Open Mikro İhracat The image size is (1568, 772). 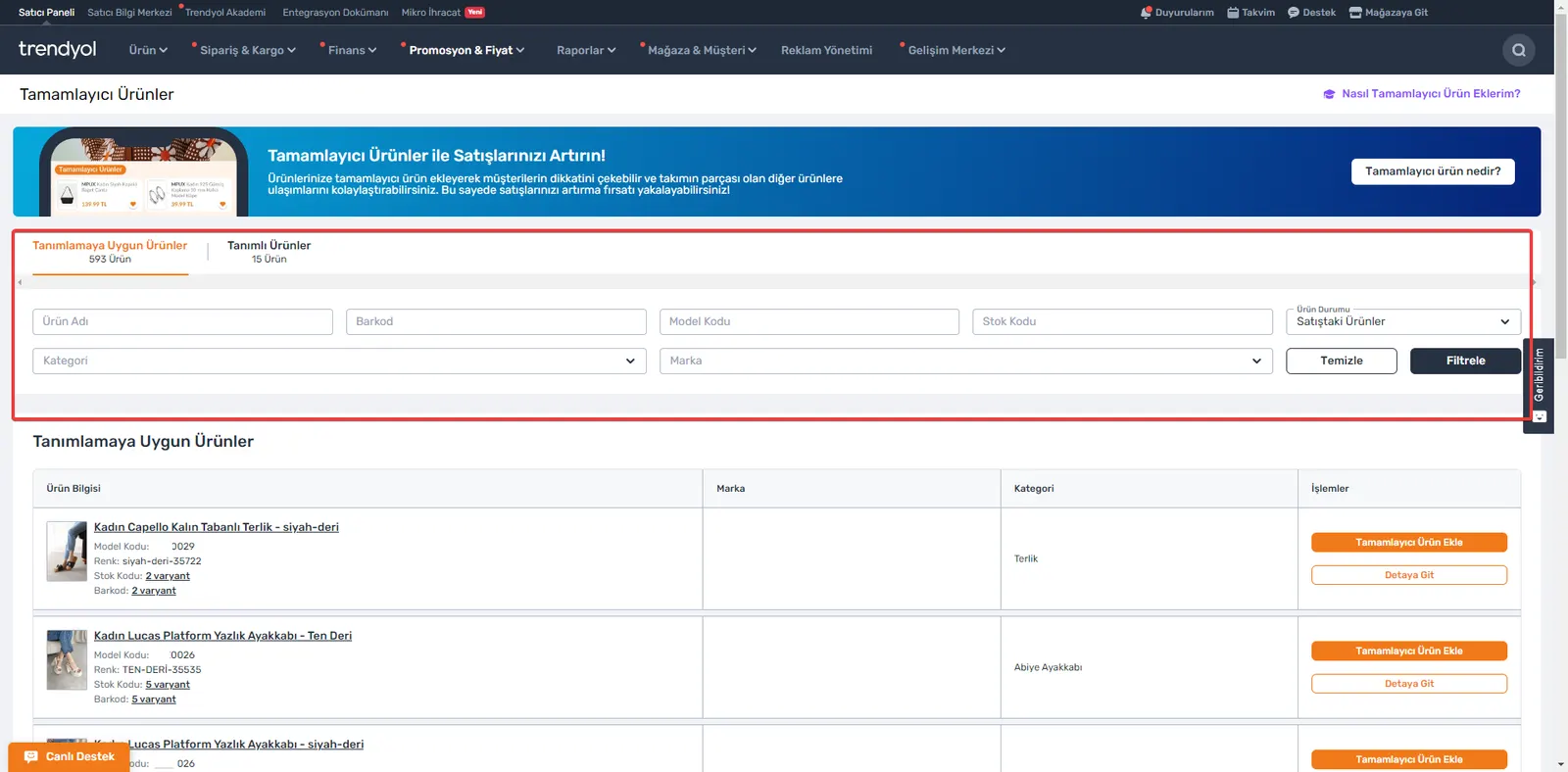(x=431, y=13)
